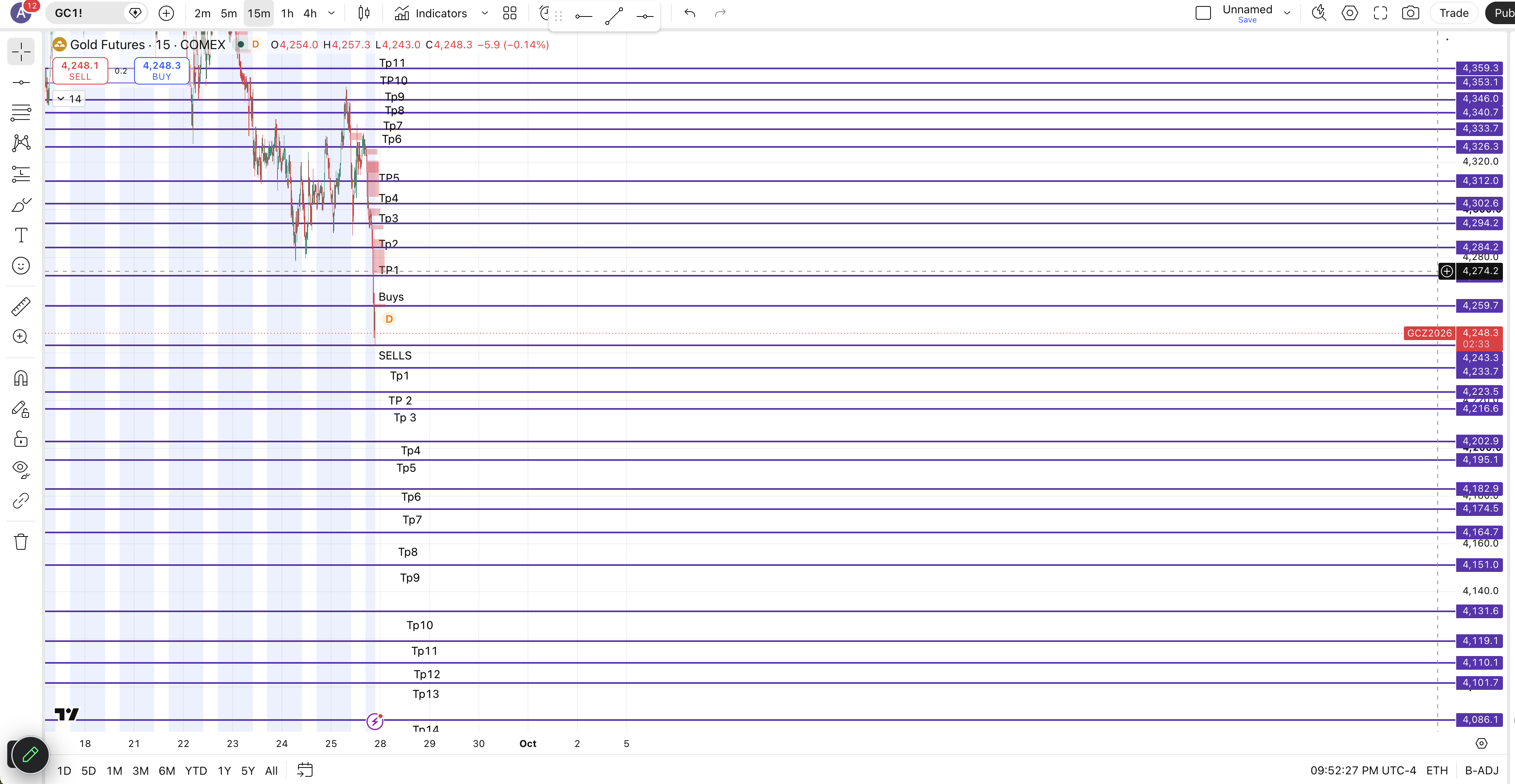
Task: Open the Fibonacci retracement tools
Action: pyautogui.click(x=21, y=113)
